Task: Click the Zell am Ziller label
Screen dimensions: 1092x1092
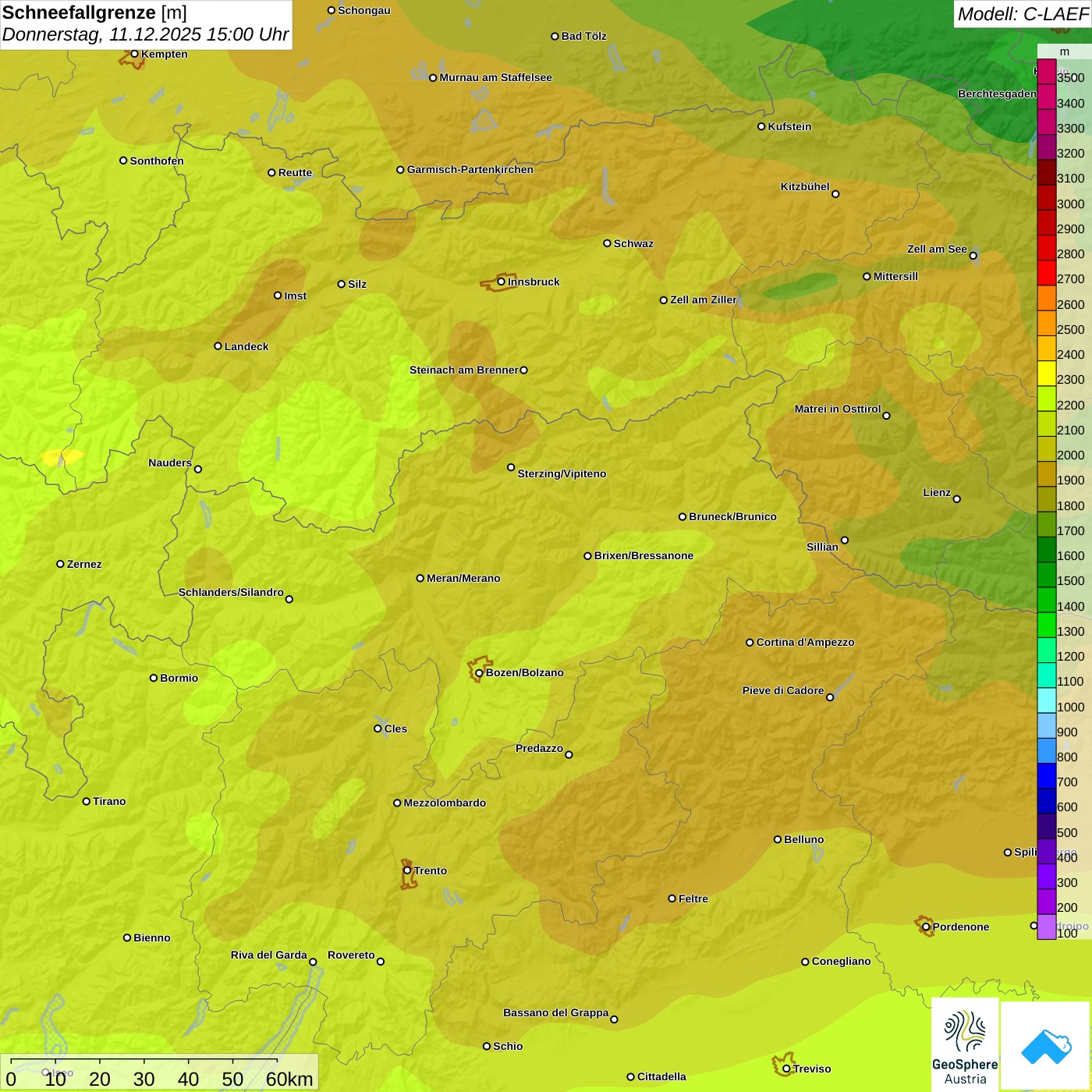Action: pyautogui.click(x=704, y=300)
